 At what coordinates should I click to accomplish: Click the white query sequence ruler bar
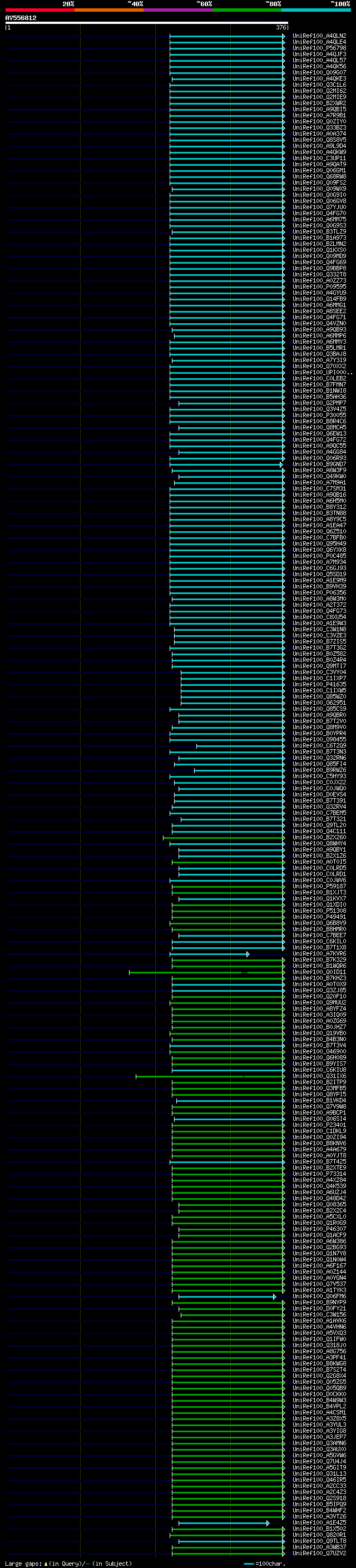[147, 22]
